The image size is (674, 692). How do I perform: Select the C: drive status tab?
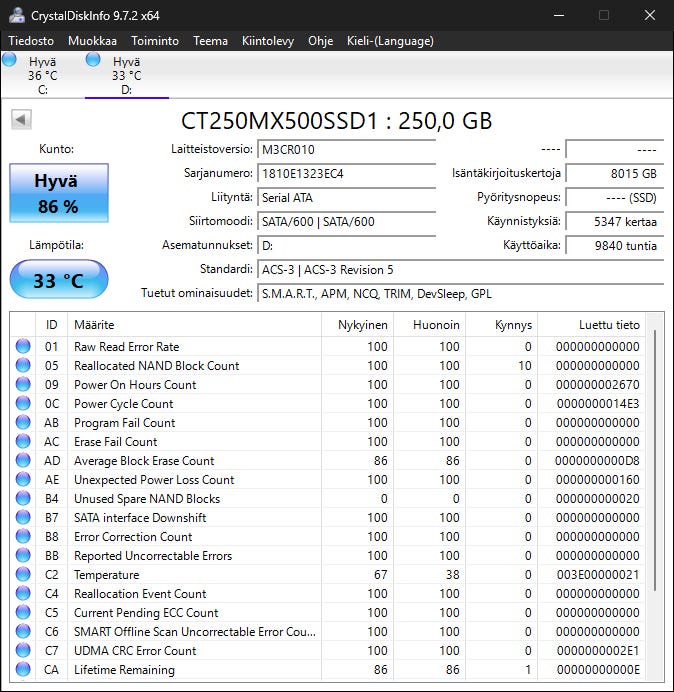pyautogui.click(x=40, y=75)
